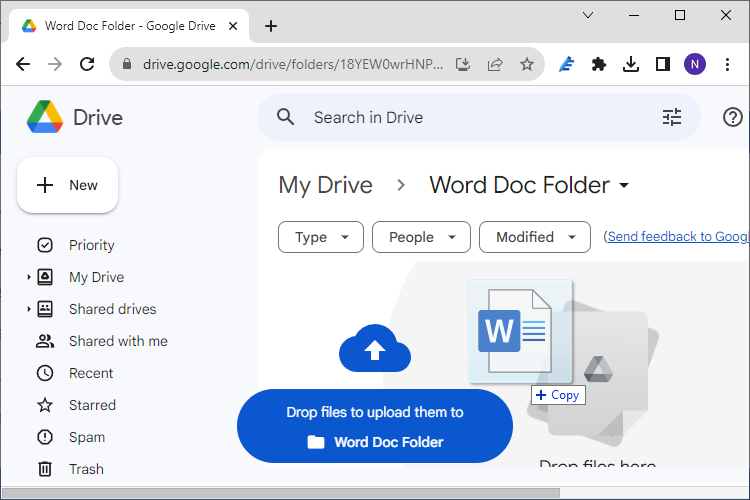
Task: Click the New button
Action: pyautogui.click(x=68, y=185)
